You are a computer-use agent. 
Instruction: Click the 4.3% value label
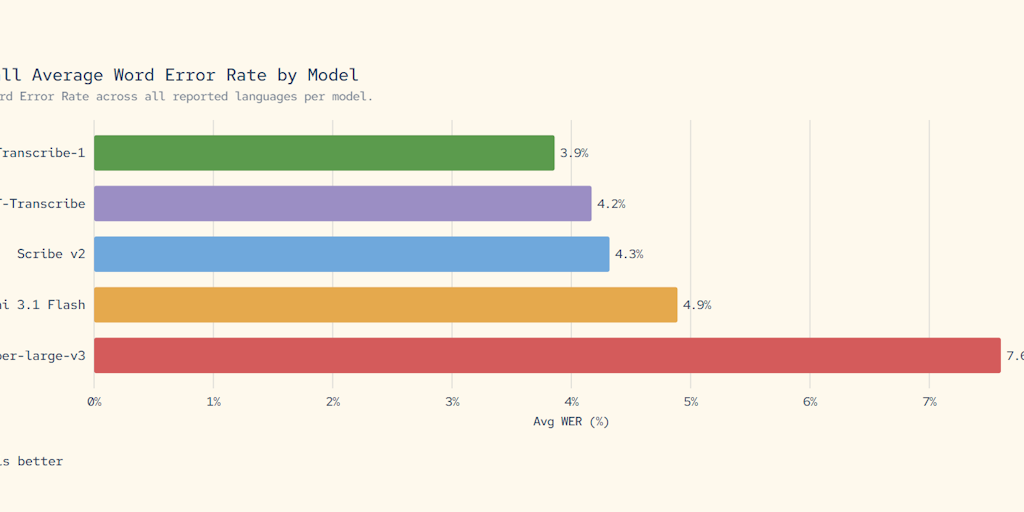(629, 254)
